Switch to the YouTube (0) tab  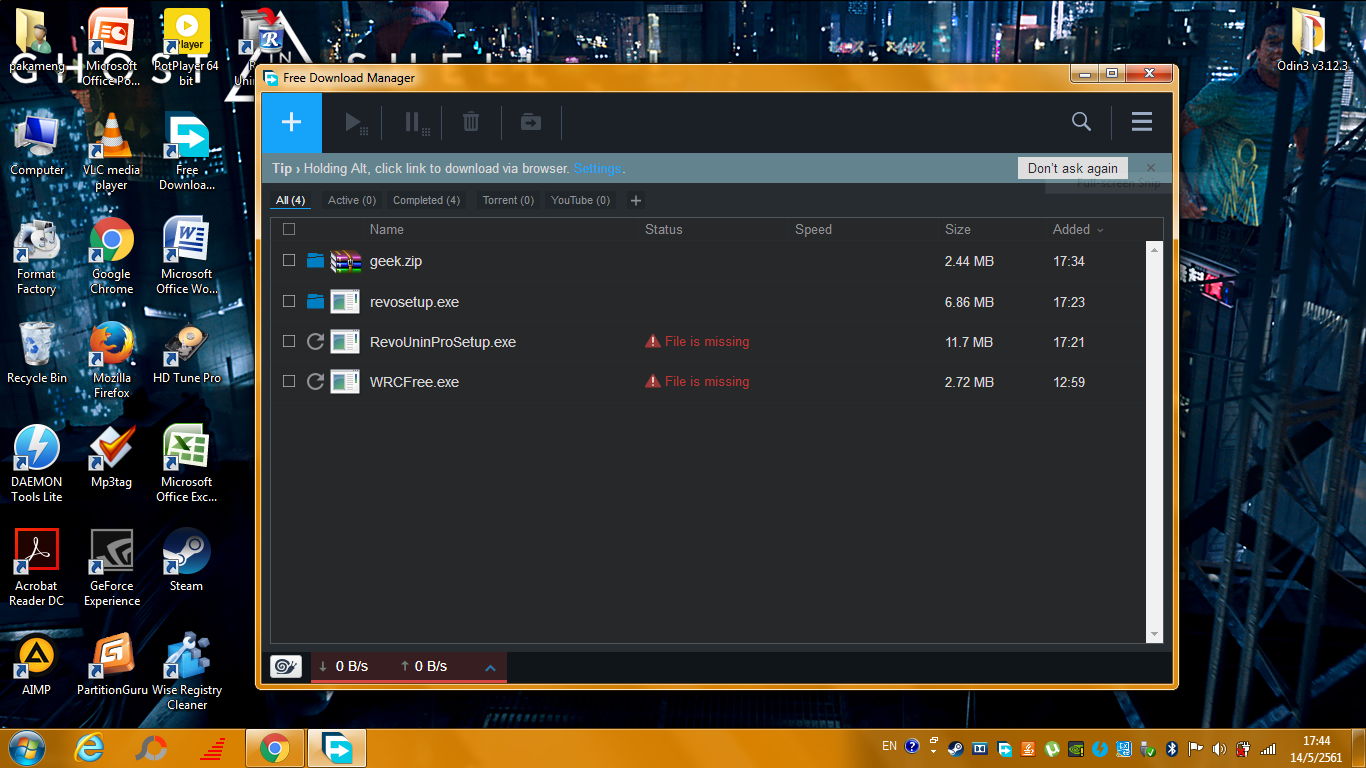(x=581, y=200)
